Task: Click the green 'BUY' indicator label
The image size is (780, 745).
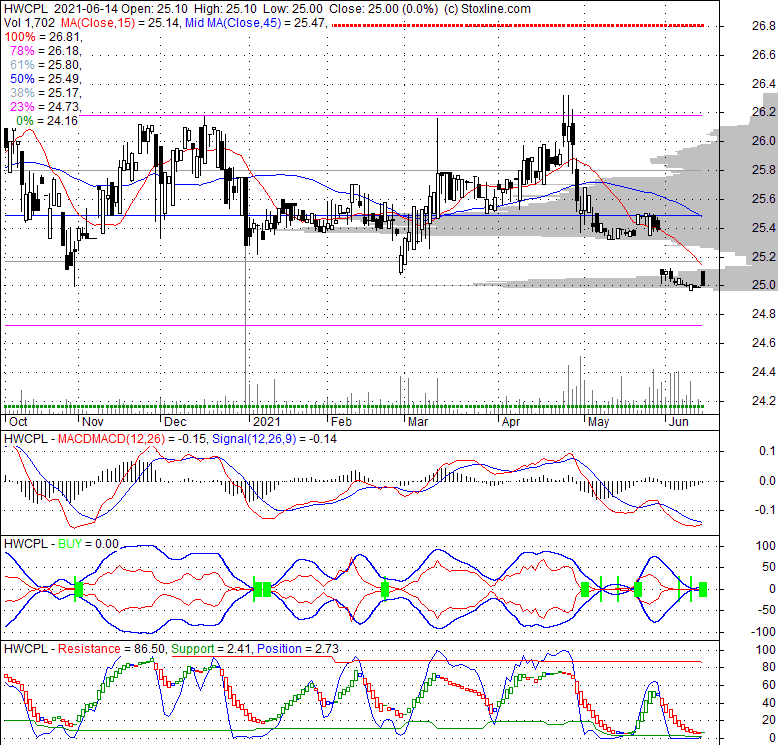Action: (70, 544)
